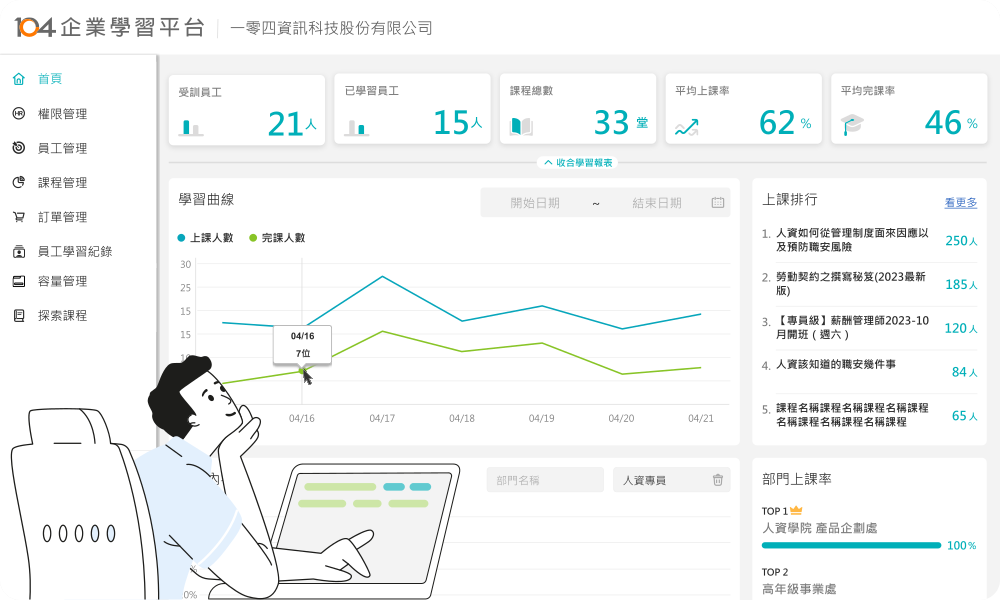
Task: Click the 已學習員工 15人 card
Action: (413, 108)
